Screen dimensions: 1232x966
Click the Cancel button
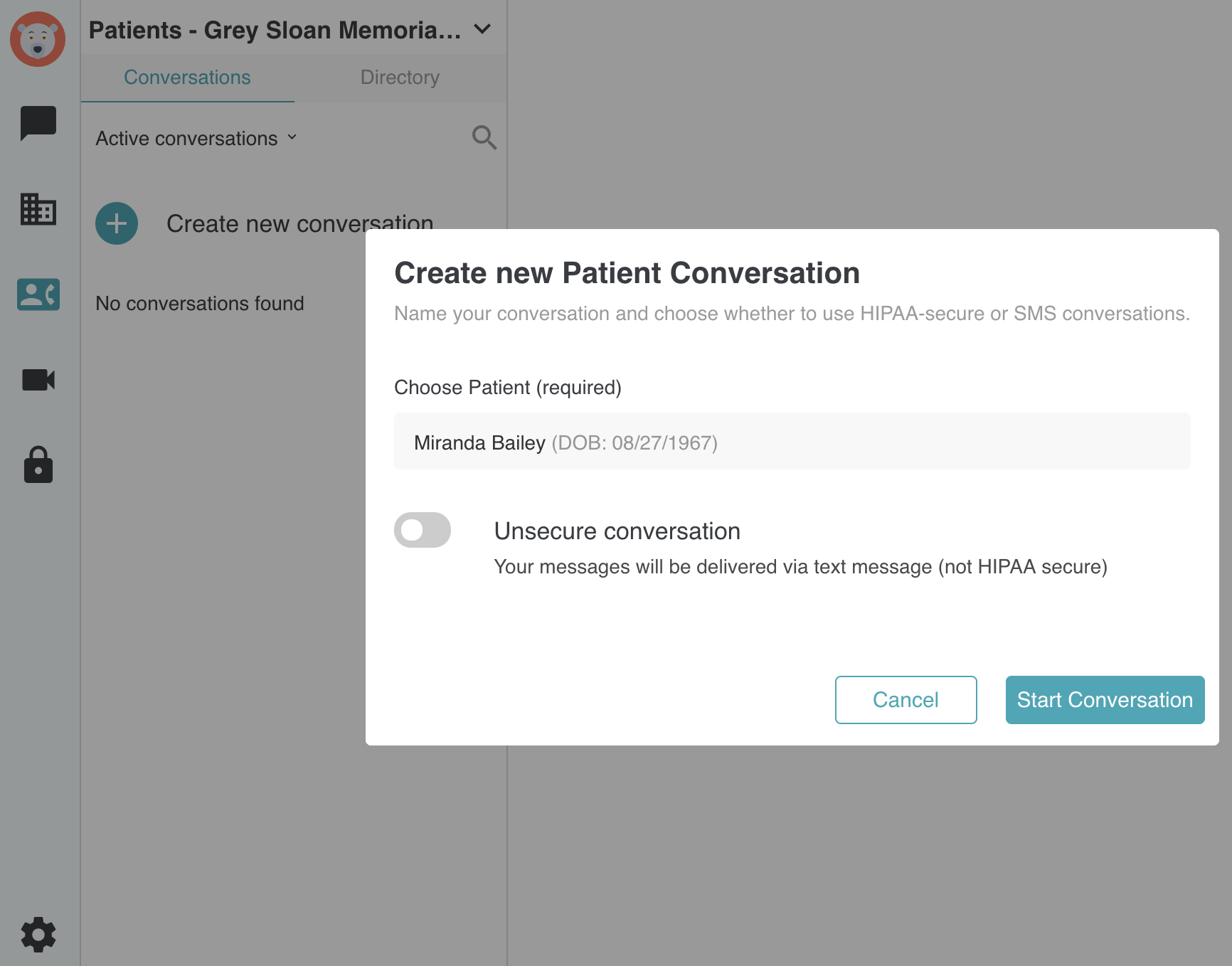906,700
